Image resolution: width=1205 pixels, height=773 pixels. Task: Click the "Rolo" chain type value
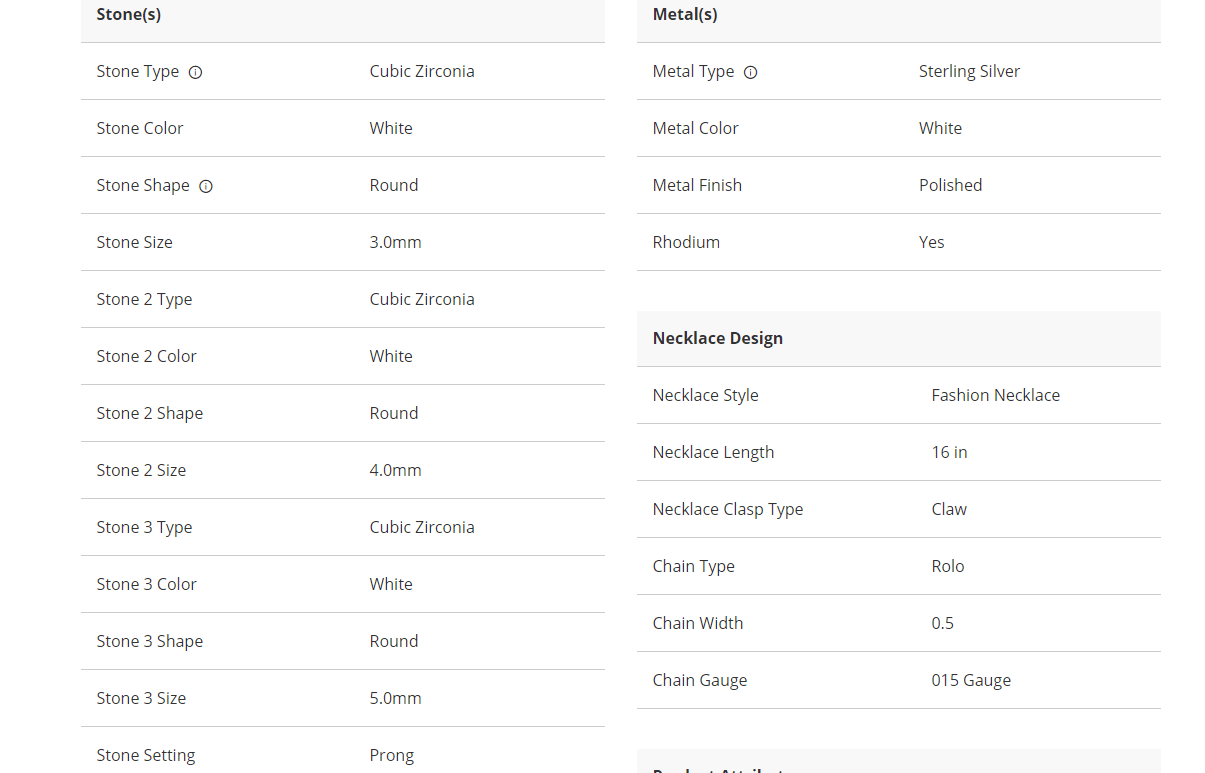948,566
